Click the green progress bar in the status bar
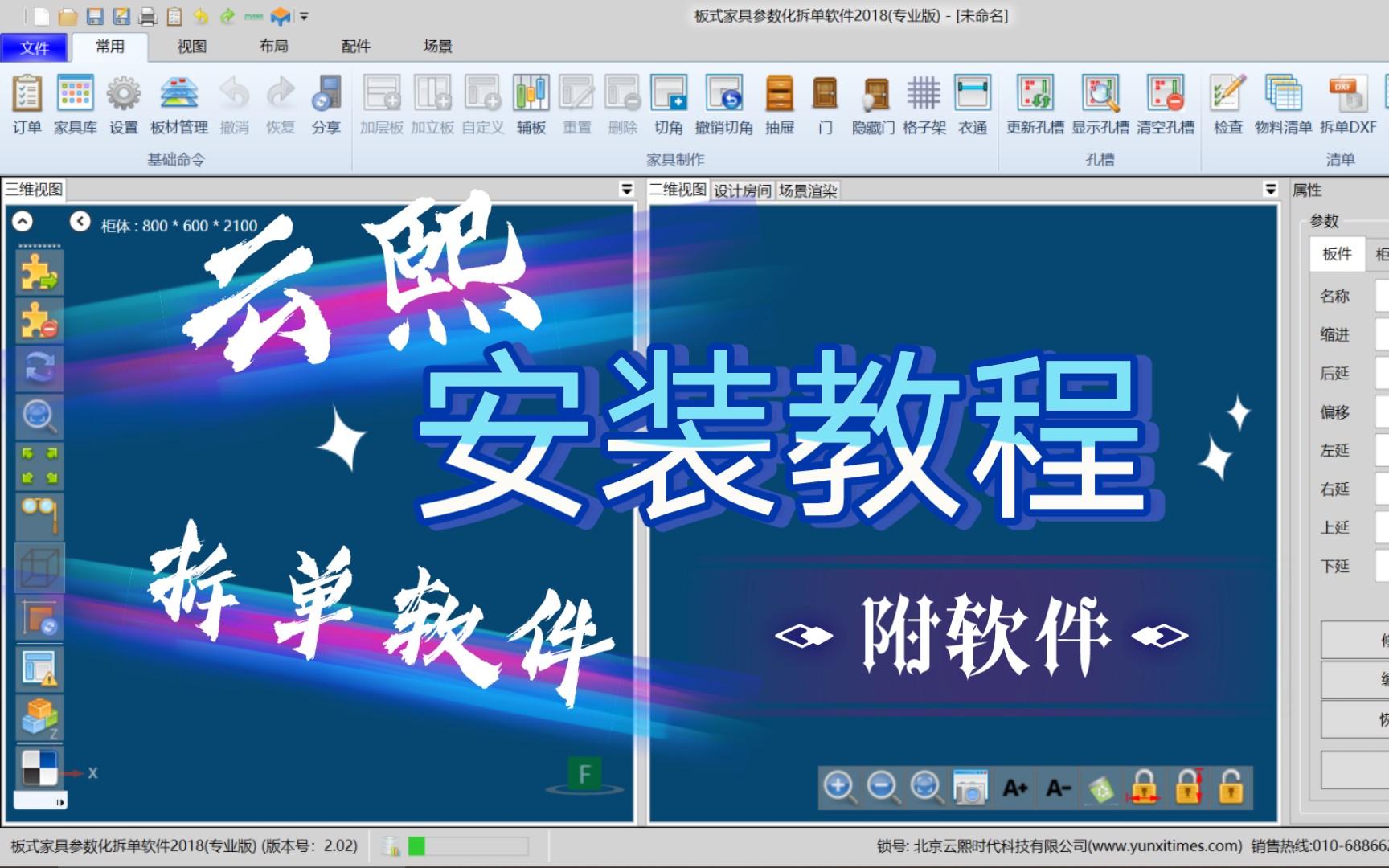This screenshot has width=1389, height=868. pyautogui.click(x=417, y=845)
